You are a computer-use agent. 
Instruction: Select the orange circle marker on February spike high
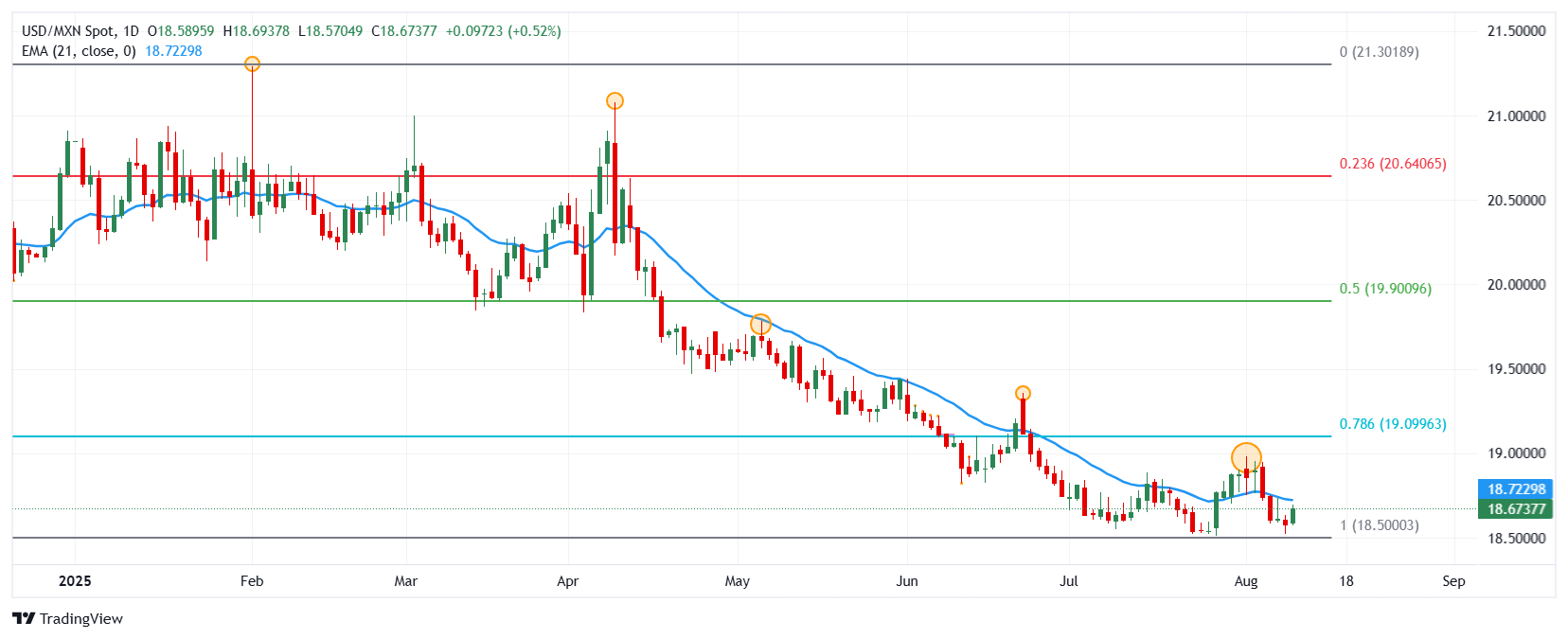click(x=252, y=64)
